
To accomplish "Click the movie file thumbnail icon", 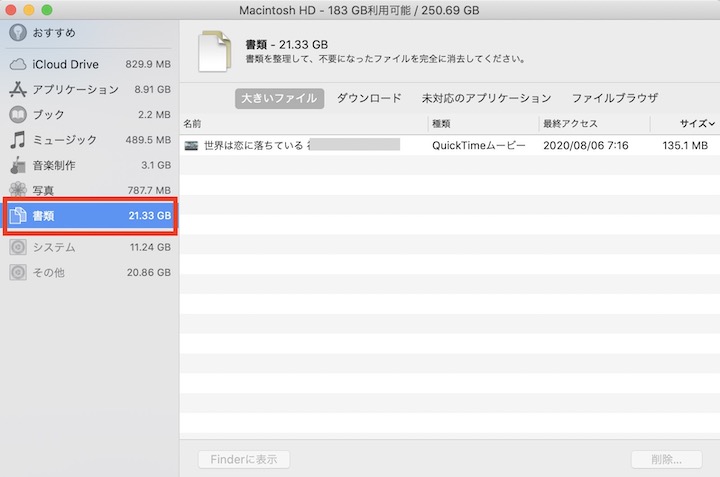I will [191, 146].
